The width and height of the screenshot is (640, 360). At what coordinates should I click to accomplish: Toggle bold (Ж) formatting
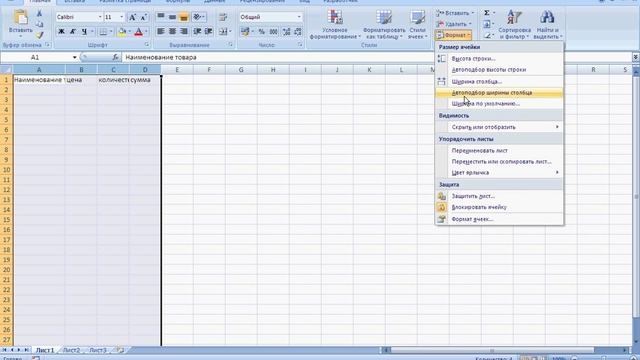61,31
